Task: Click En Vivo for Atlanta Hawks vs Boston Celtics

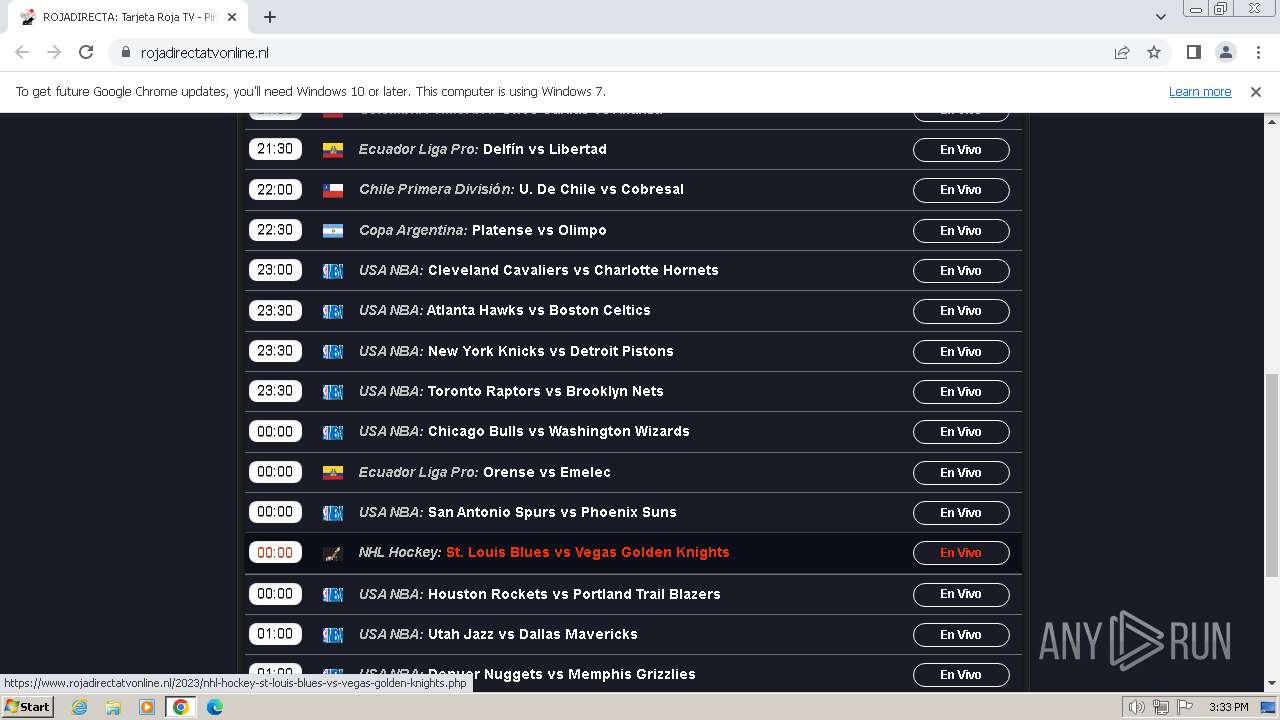Action: tap(961, 311)
